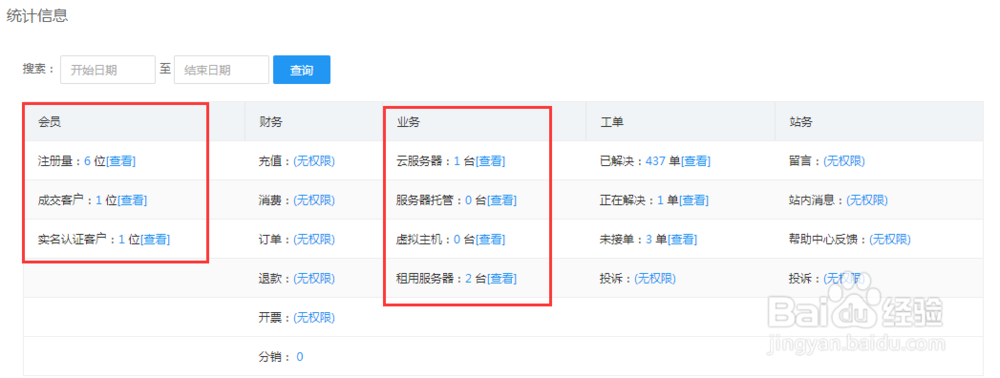Click the 2 in 租用服务器 row

(468, 279)
